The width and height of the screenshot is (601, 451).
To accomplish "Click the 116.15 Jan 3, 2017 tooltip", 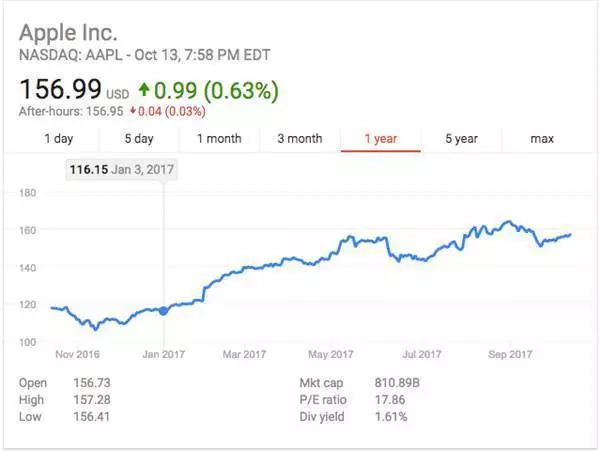I will (x=122, y=169).
